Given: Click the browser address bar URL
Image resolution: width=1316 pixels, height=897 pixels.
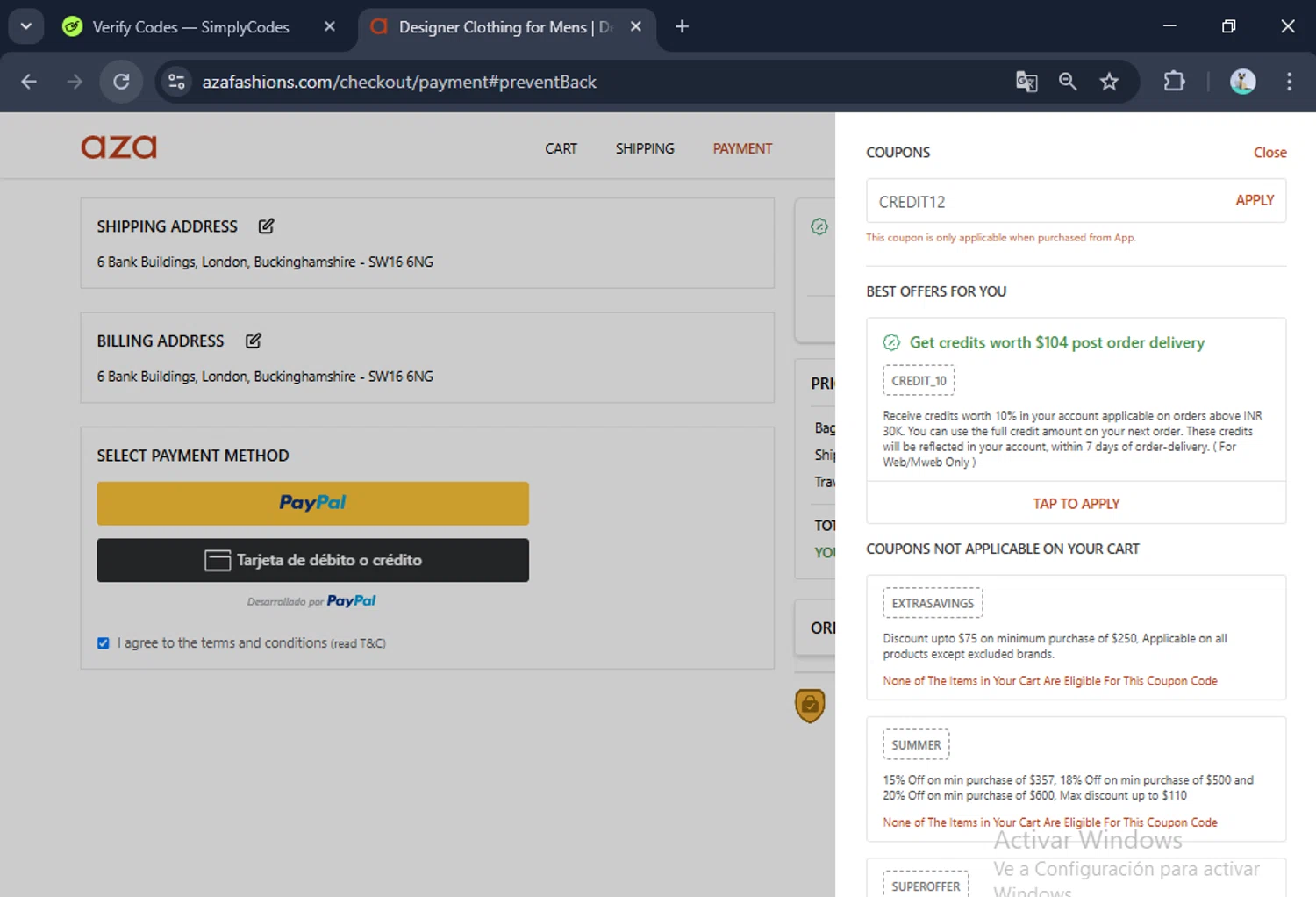Looking at the screenshot, I should (x=399, y=82).
